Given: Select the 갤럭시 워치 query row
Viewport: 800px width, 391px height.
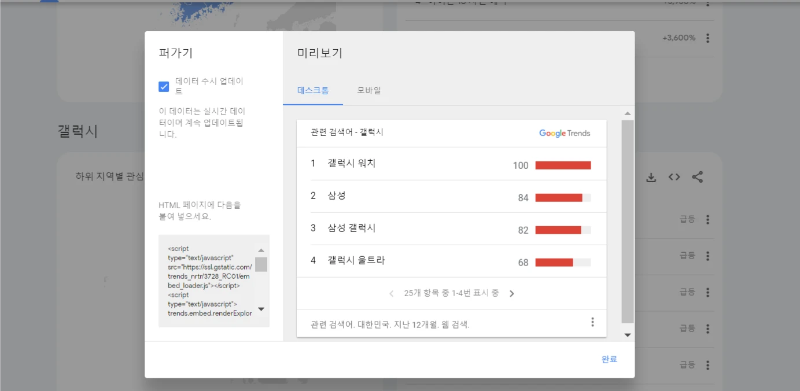Looking at the screenshot, I should coord(452,164).
